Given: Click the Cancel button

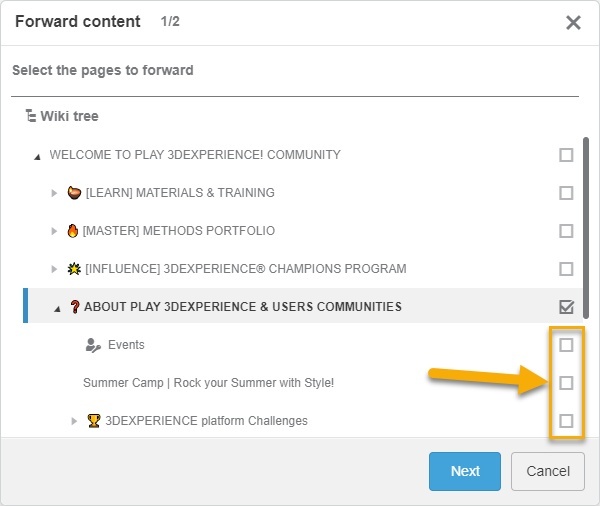Looking at the screenshot, I should click(547, 471).
